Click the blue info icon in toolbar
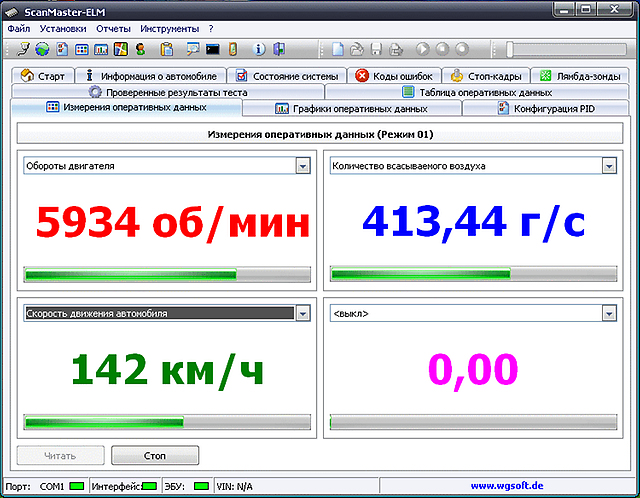Screen dimensions: 640x498 pos(259,49)
